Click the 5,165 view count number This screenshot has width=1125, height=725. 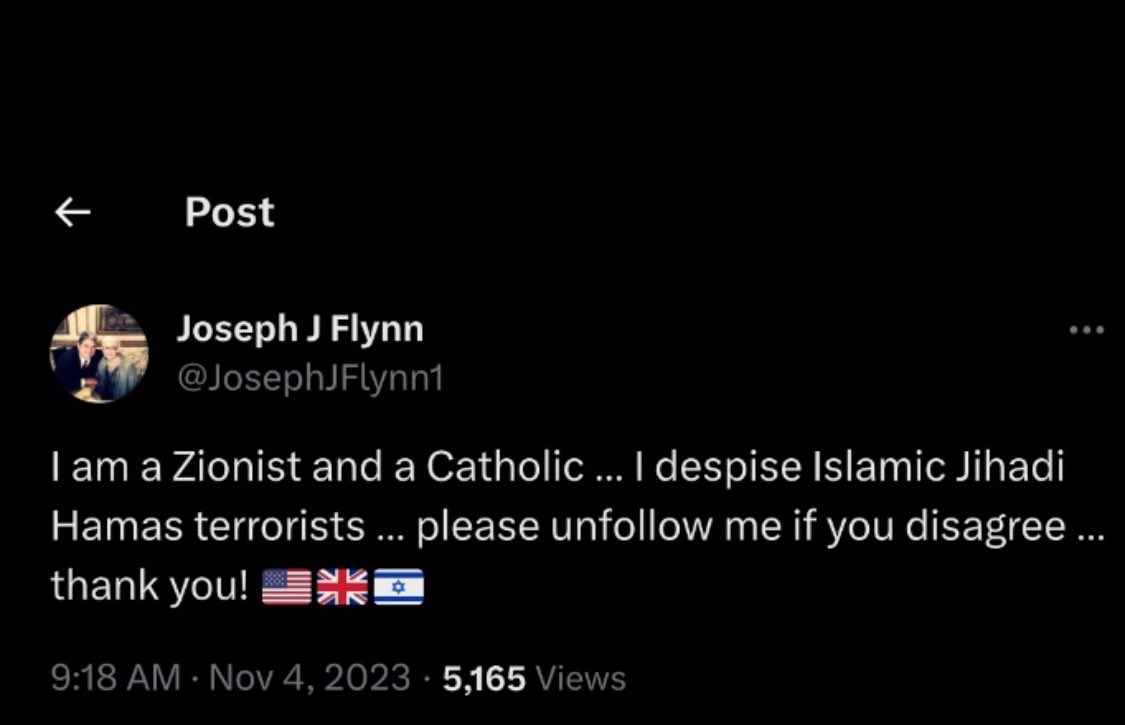(484, 679)
